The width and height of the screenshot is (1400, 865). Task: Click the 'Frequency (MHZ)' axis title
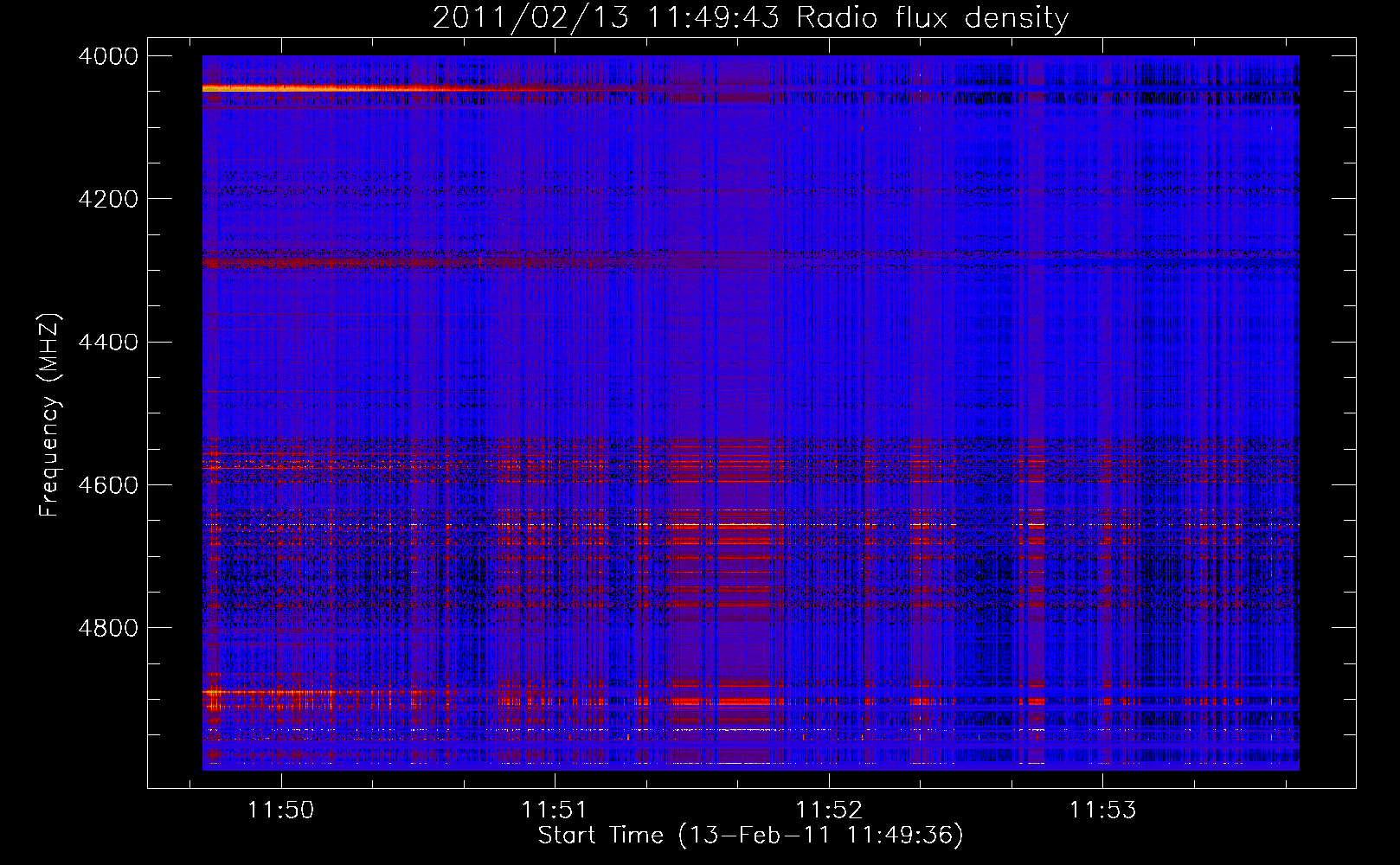pos(50,415)
